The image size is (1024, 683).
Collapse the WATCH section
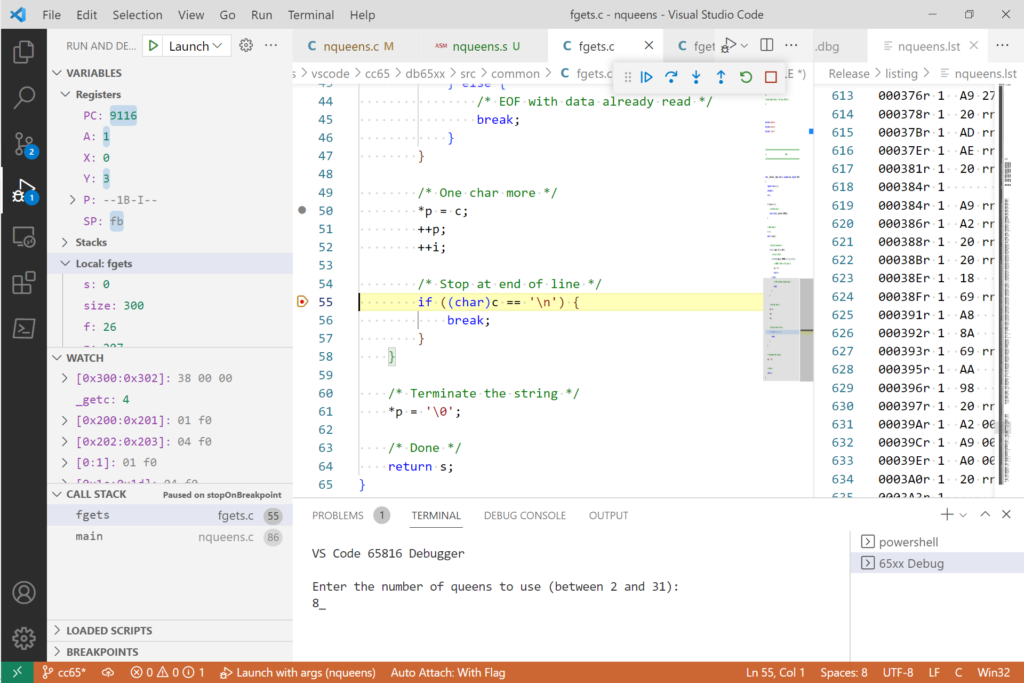(57, 358)
